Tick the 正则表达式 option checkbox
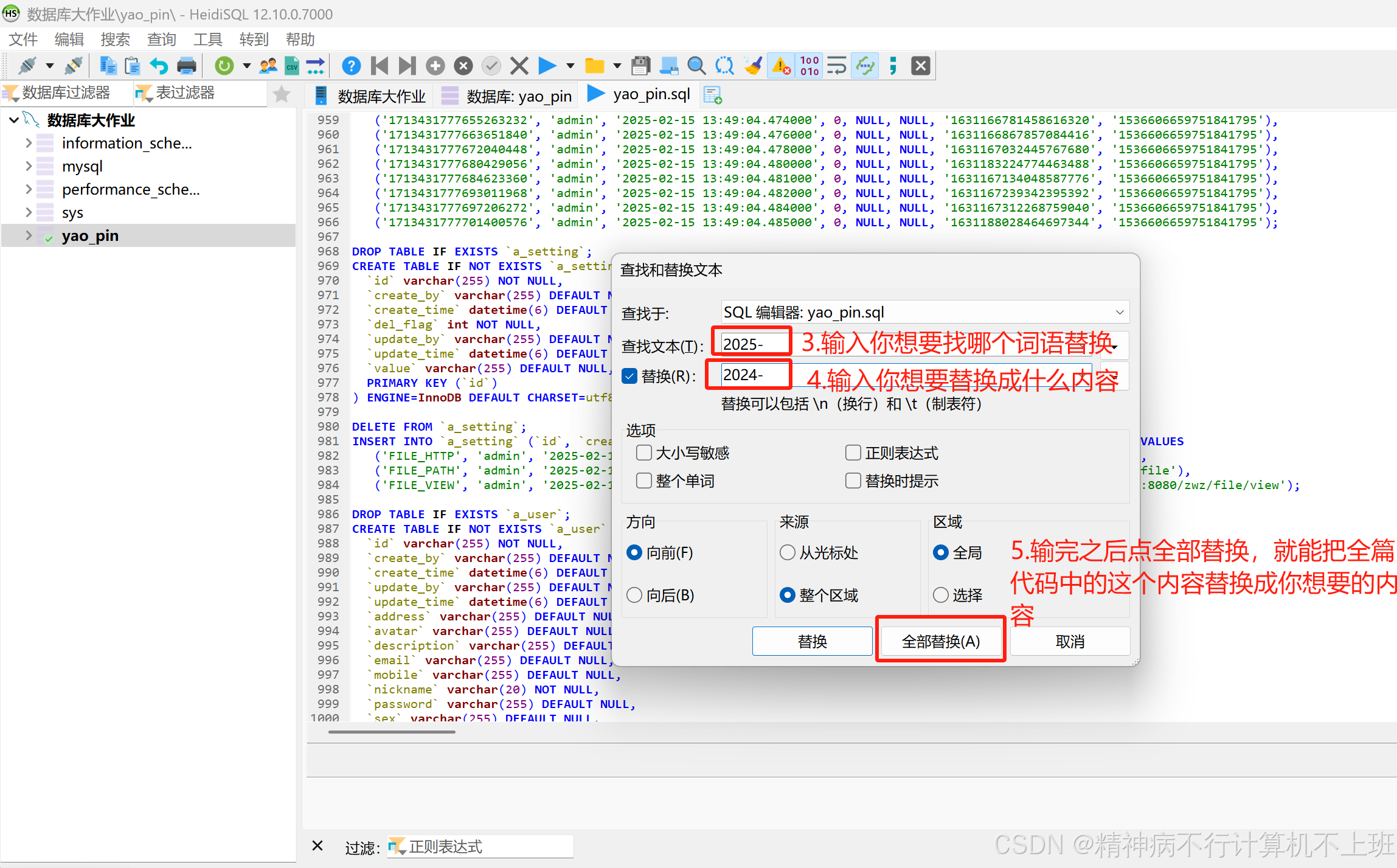This screenshot has width=1397, height=868. click(853, 453)
